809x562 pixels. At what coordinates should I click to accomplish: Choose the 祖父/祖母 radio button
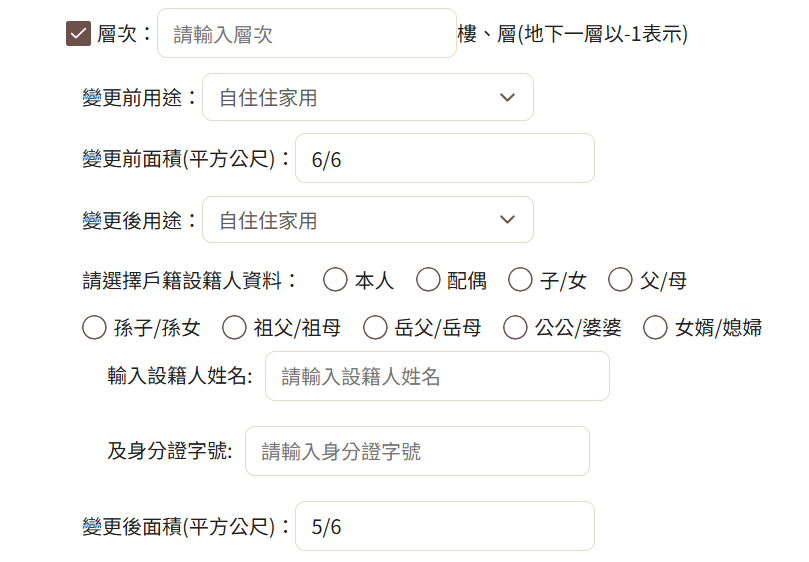coord(234,327)
